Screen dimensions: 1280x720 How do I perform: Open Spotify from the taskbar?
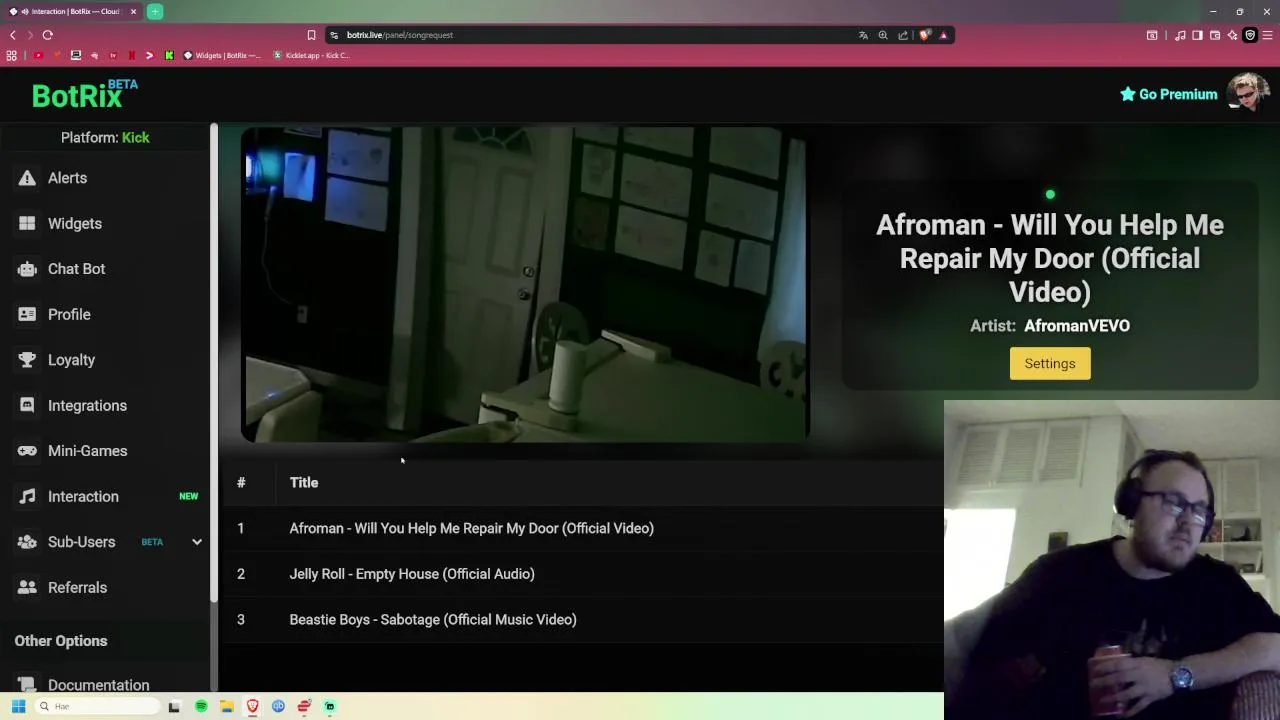tap(201, 706)
